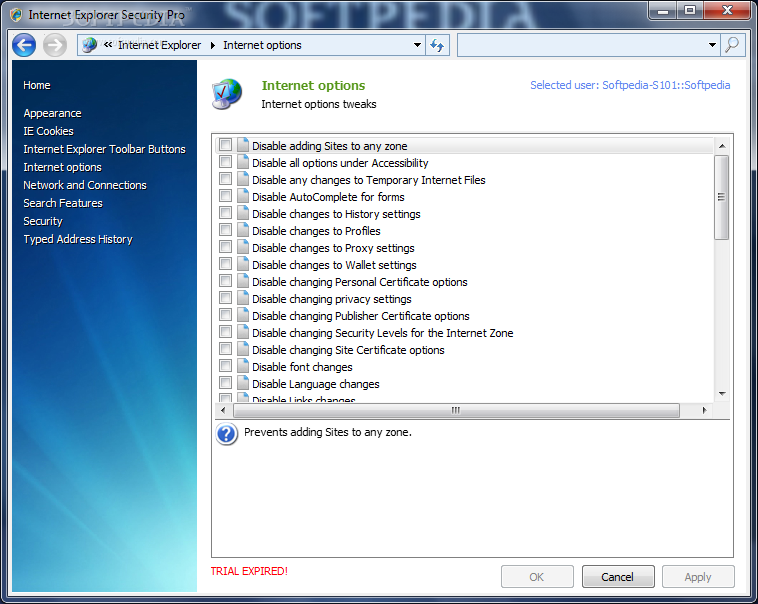Click the blue back arrow button
The width and height of the screenshot is (758, 604).
(x=24, y=45)
